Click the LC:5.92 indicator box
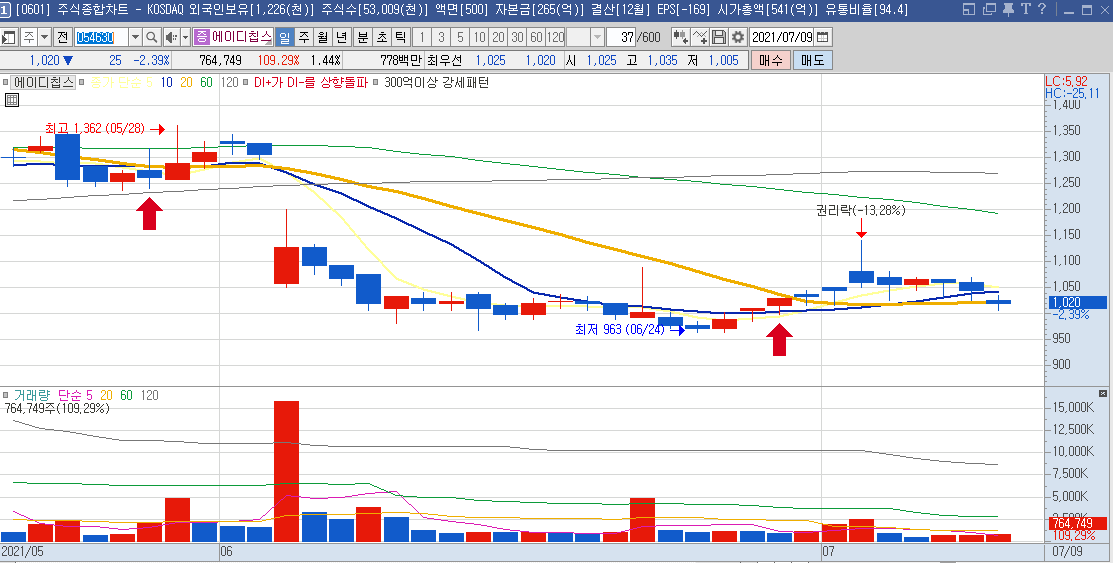This screenshot has width=1113, height=563. (1066, 82)
